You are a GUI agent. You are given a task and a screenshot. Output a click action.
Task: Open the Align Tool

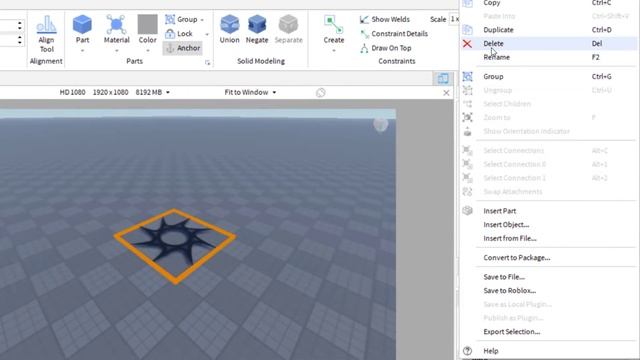click(x=46, y=34)
